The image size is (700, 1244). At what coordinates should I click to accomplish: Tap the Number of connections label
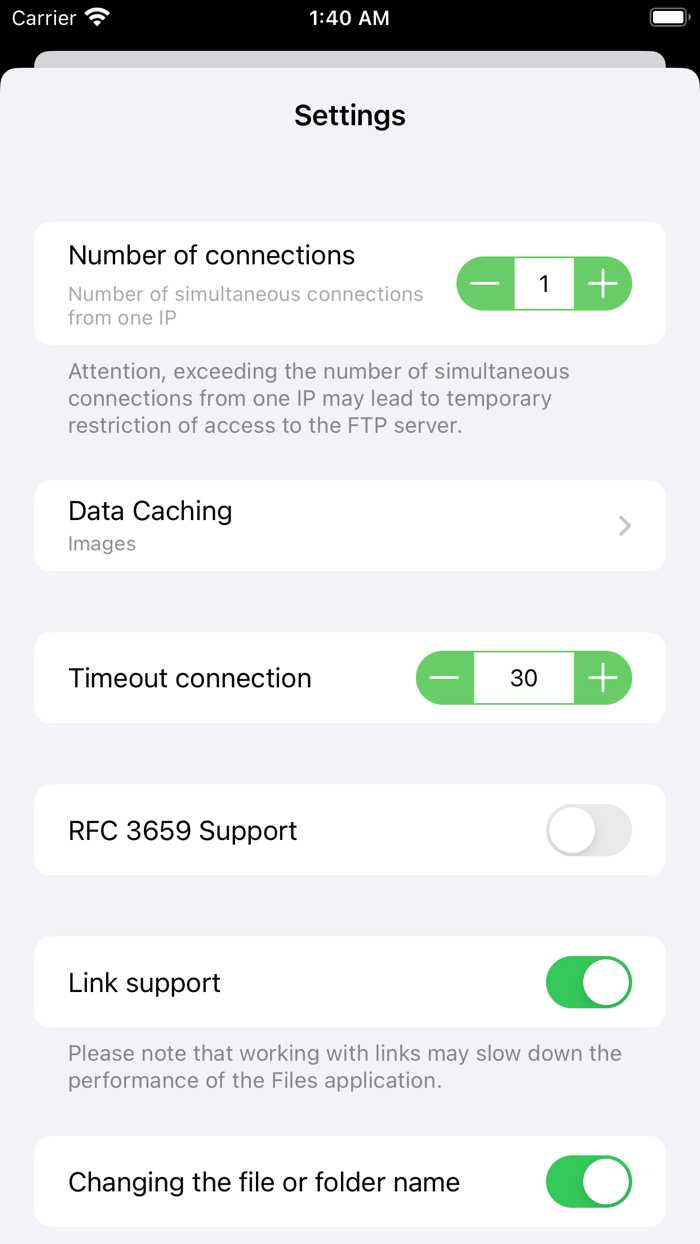pos(211,255)
